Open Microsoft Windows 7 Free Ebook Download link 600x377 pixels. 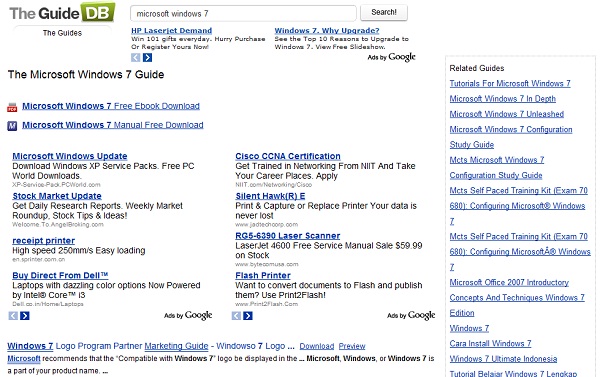111,106
